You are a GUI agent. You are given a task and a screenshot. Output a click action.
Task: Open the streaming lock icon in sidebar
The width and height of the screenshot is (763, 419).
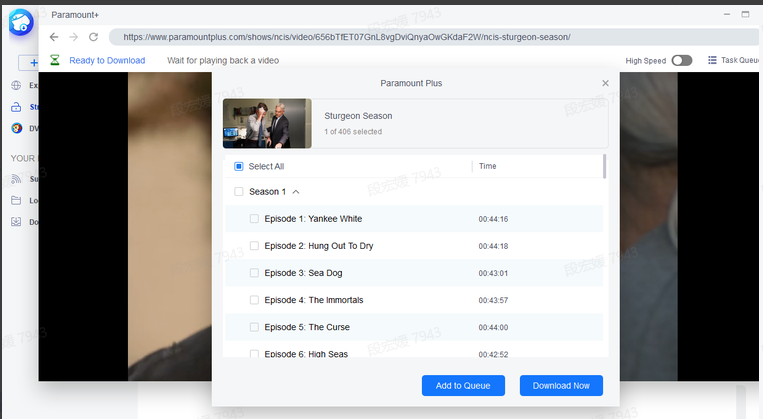coord(16,107)
